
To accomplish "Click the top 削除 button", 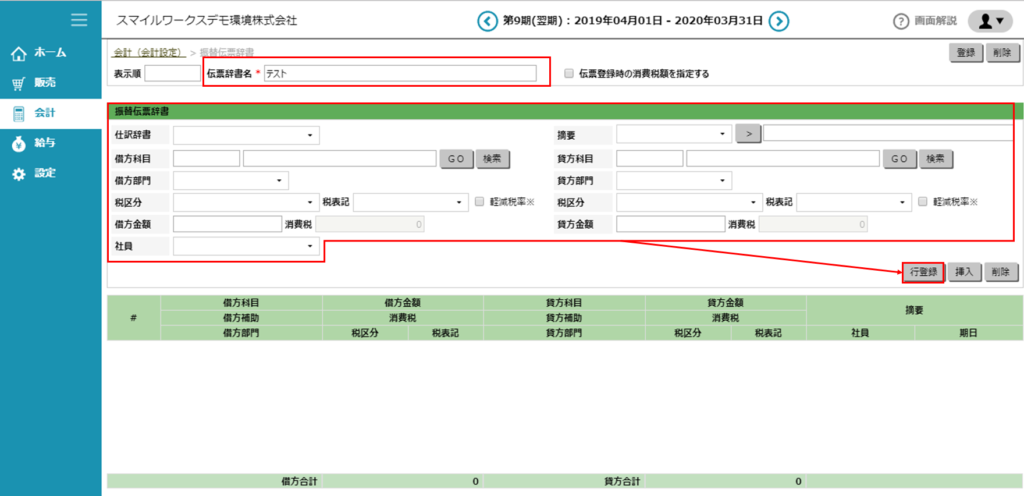I will tap(1002, 54).
